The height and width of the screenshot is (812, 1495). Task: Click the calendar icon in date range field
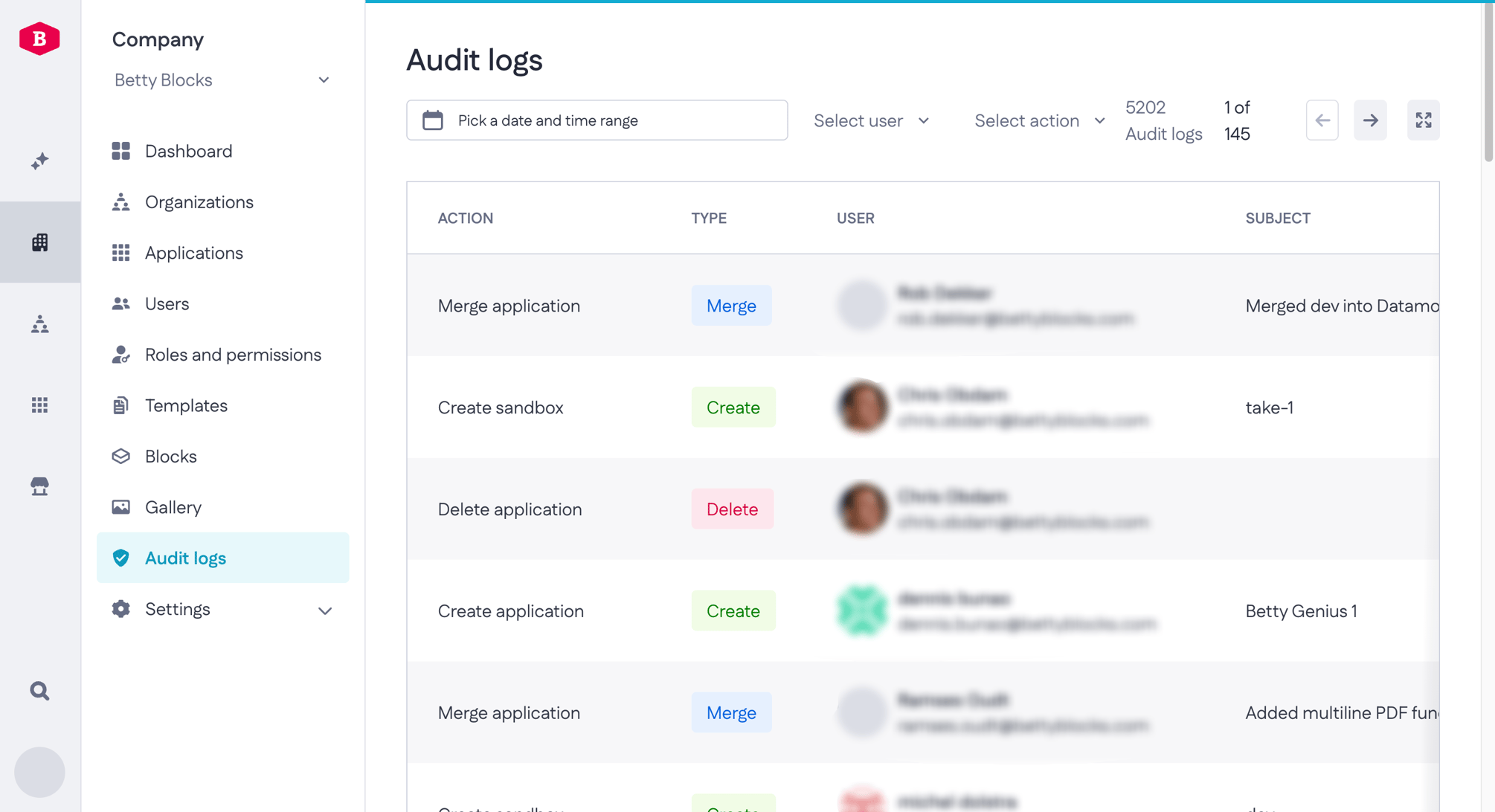pyautogui.click(x=433, y=120)
